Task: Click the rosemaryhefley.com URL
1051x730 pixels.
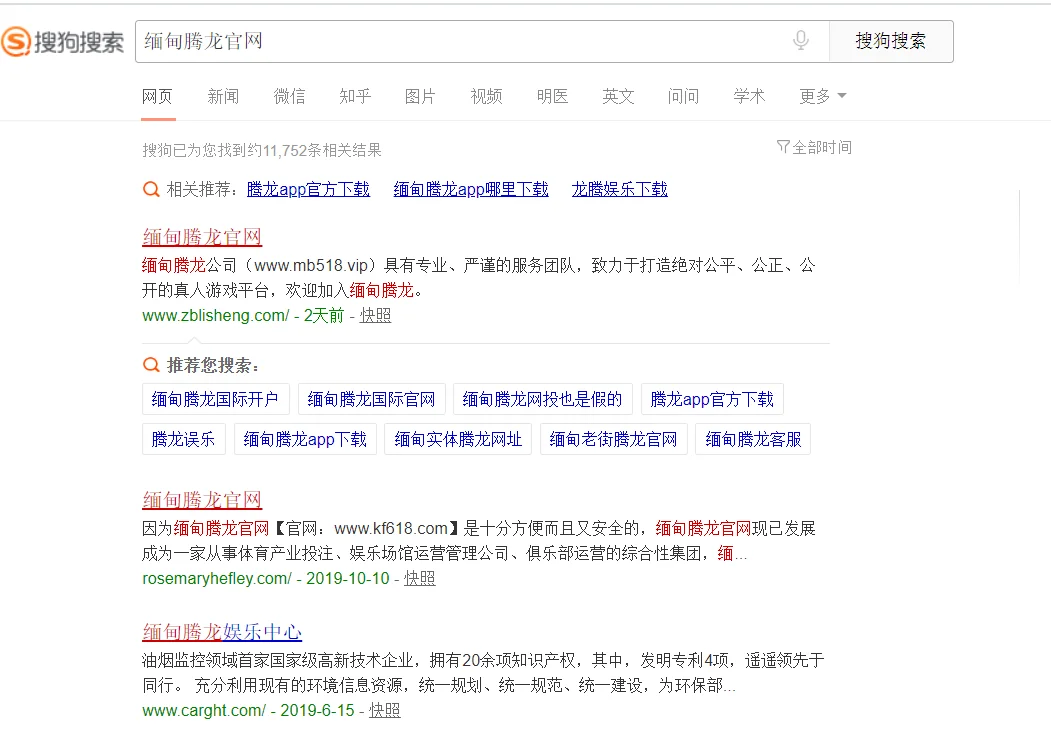Action: (x=217, y=578)
